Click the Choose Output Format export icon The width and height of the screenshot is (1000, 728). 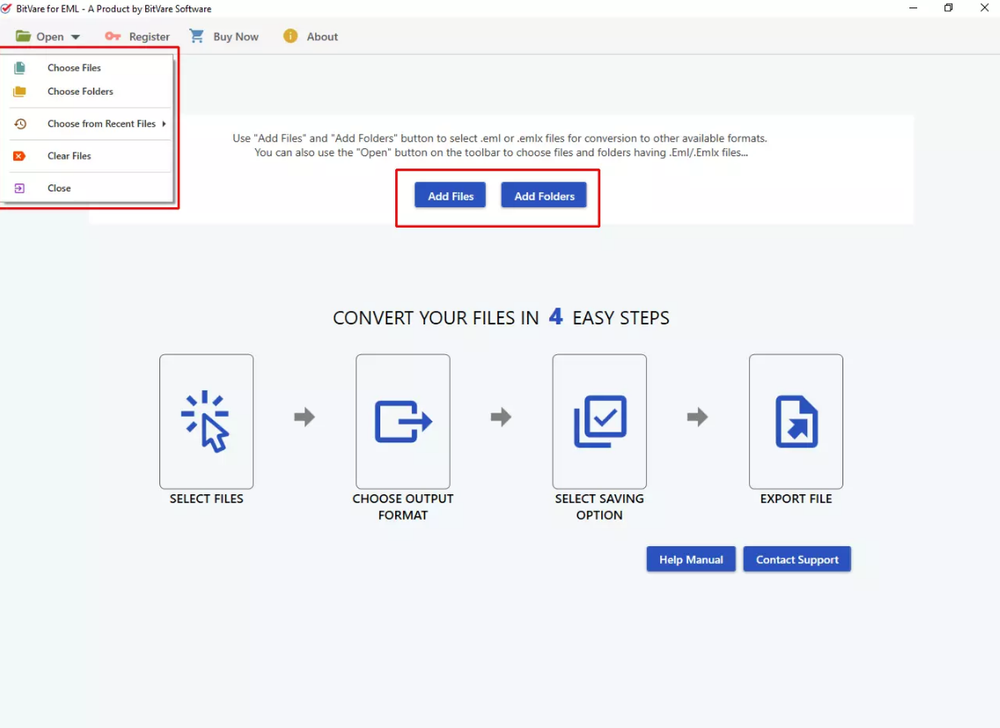pyautogui.click(x=403, y=421)
